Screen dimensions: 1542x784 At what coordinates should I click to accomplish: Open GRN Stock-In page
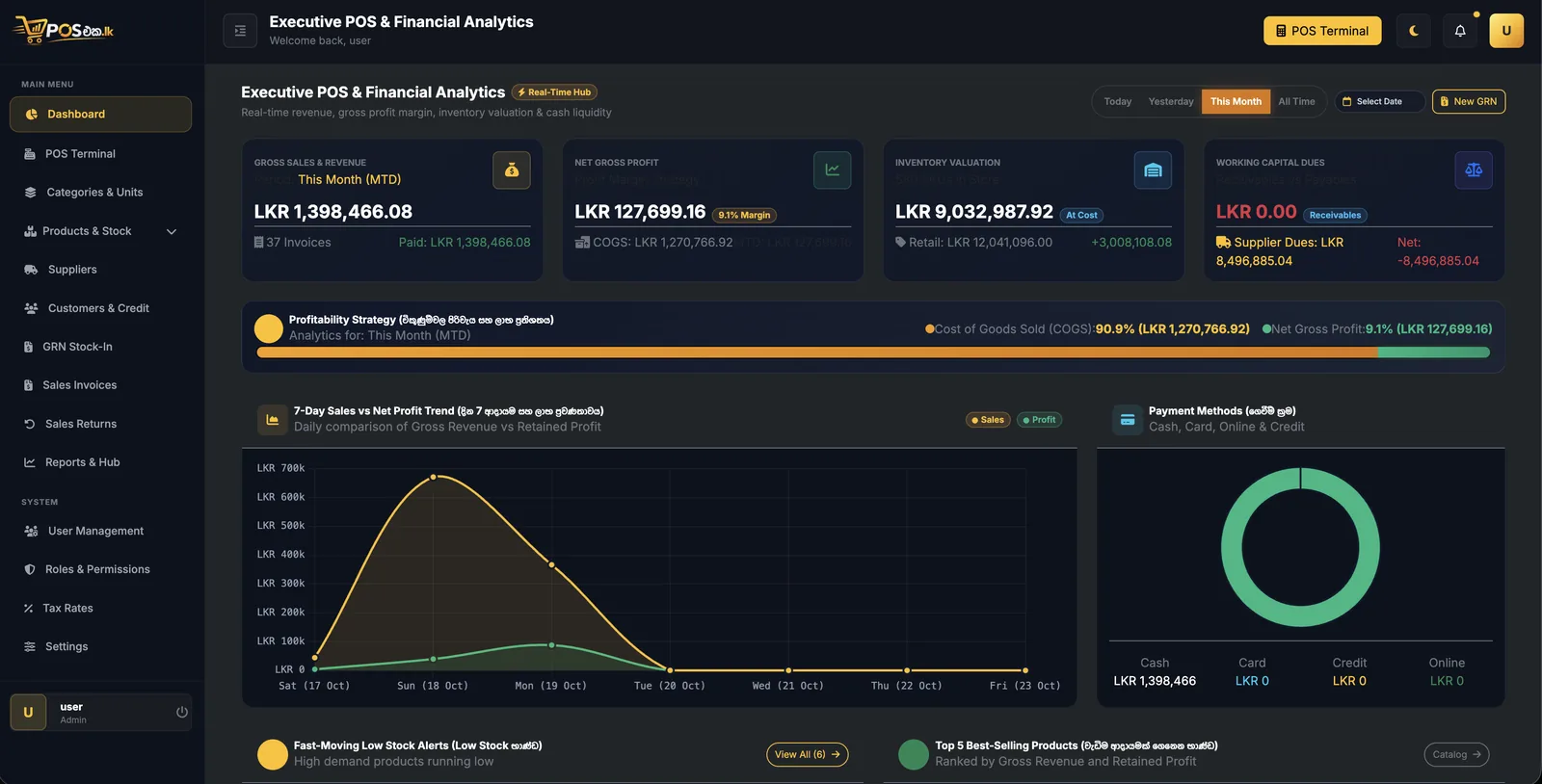100,347
